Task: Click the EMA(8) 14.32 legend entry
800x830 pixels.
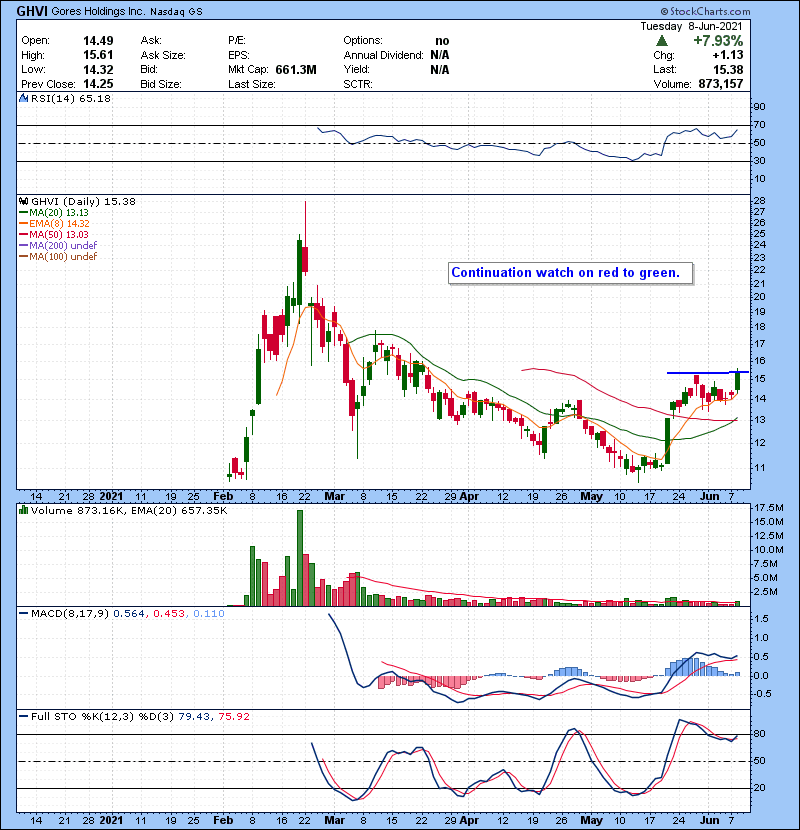Action: [54, 224]
